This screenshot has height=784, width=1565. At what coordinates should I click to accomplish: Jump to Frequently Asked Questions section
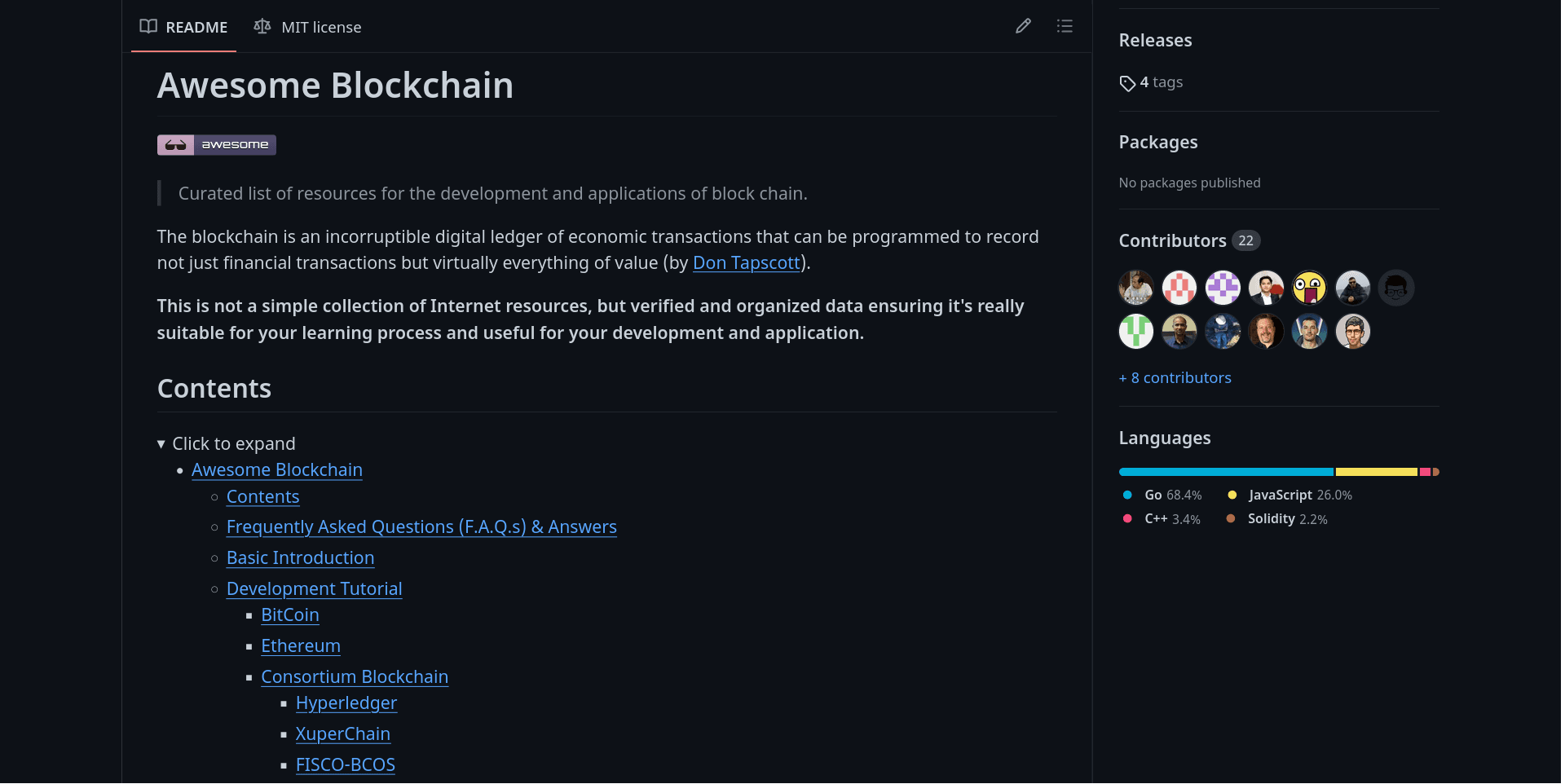pyautogui.click(x=421, y=527)
